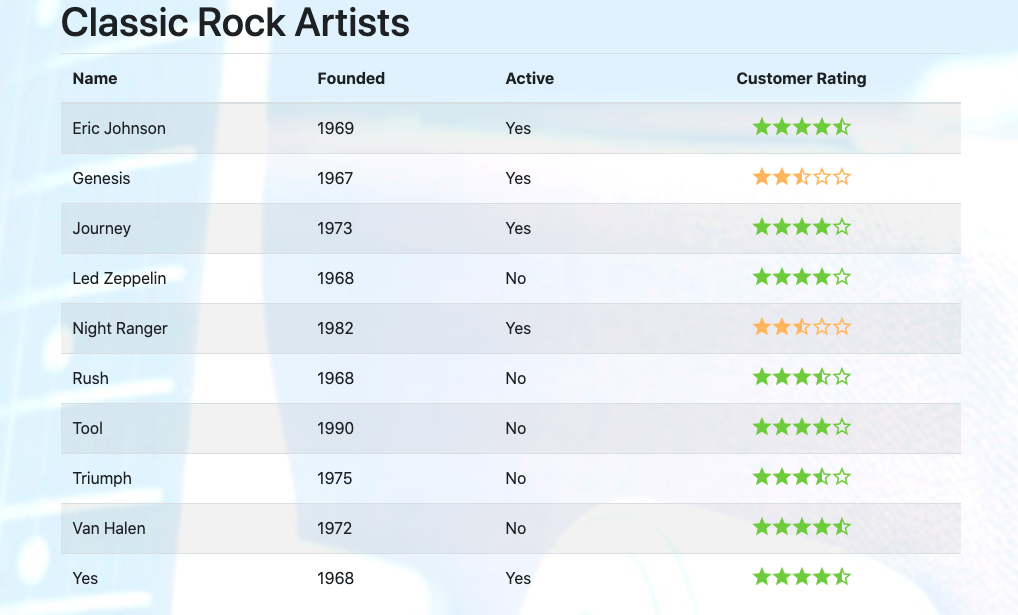Click the fifth star in Eric Johnson's rating

tap(841, 127)
